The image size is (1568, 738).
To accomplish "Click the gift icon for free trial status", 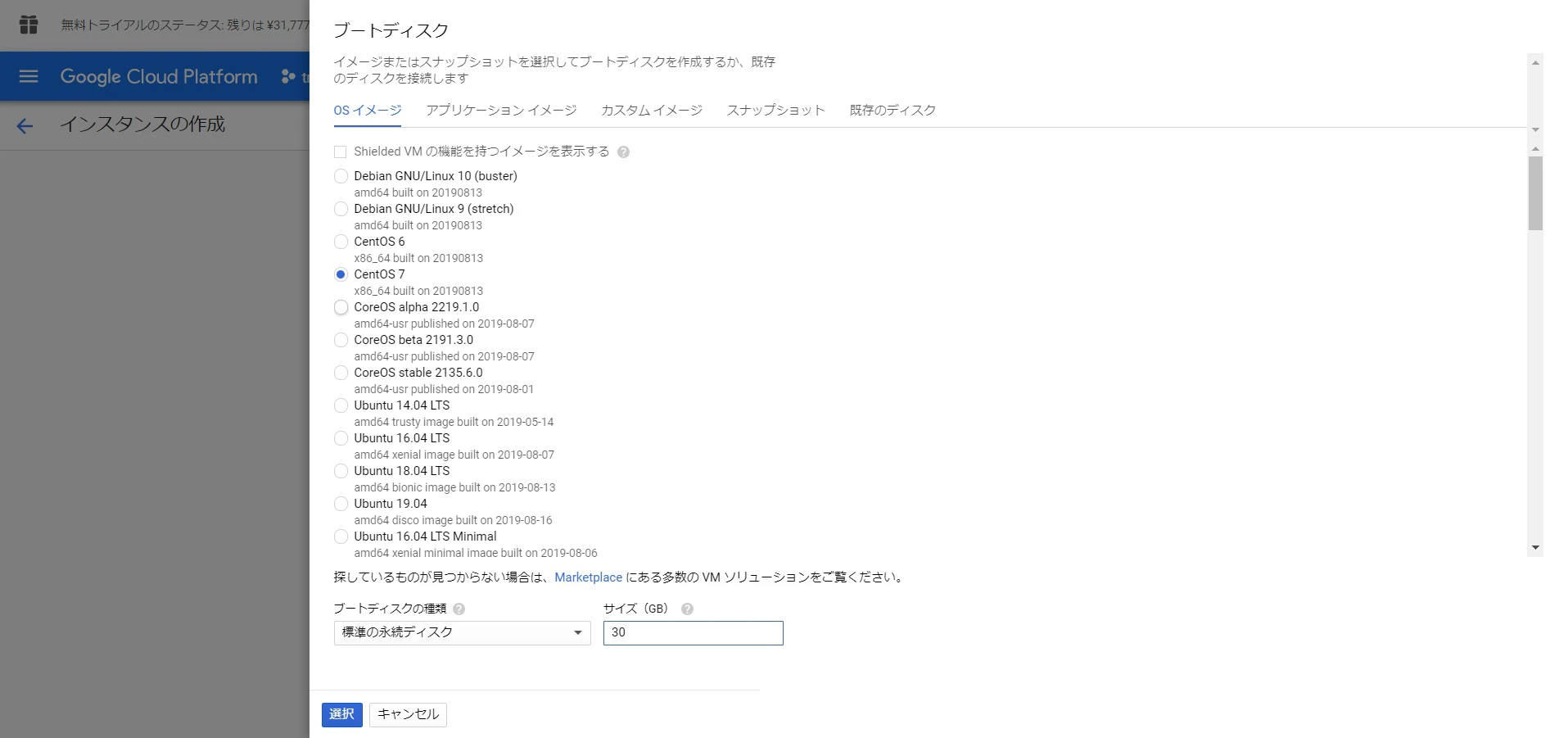I will click(27, 24).
